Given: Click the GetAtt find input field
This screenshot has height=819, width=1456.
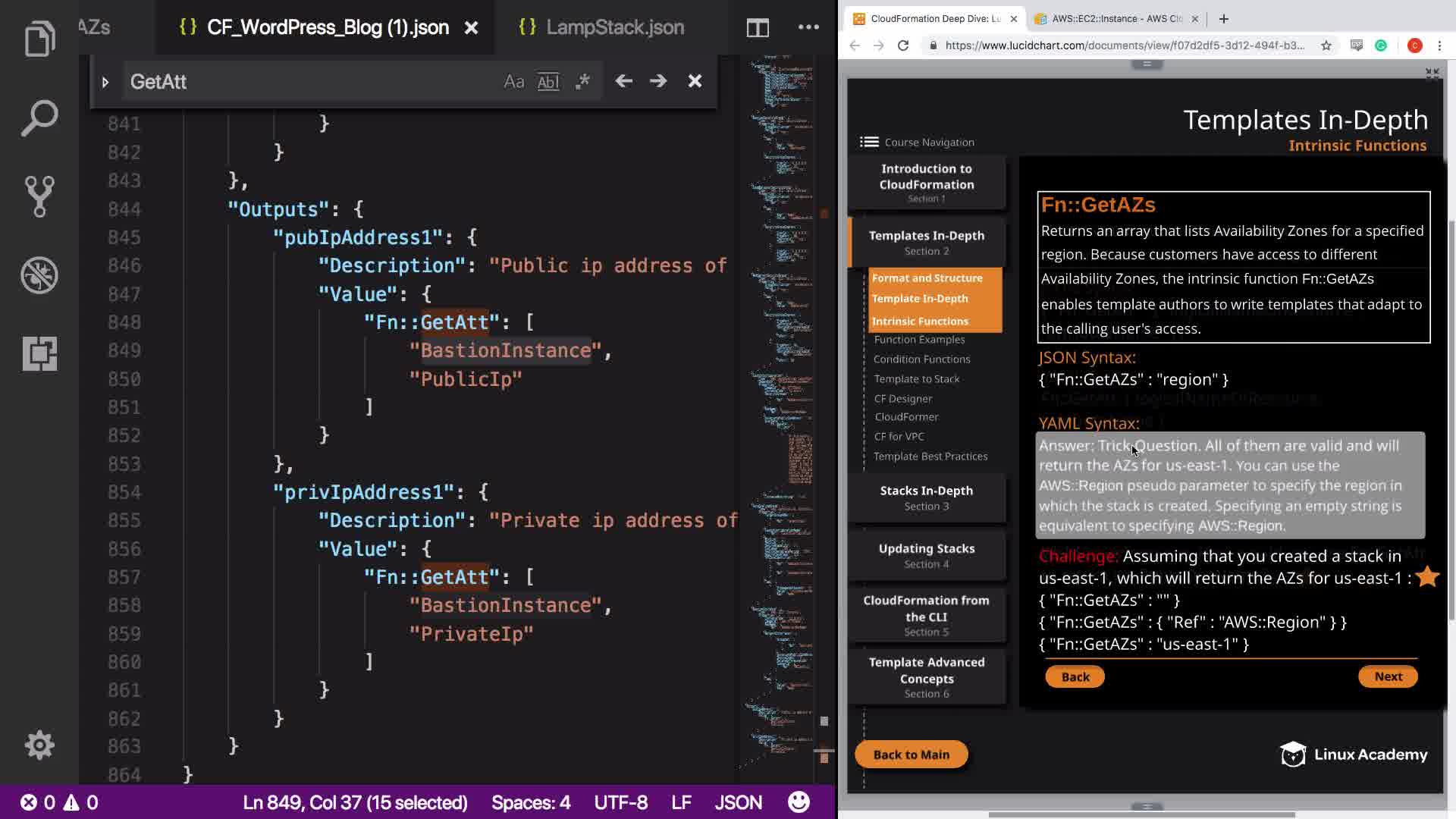Looking at the screenshot, I should click(x=303, y=82).
